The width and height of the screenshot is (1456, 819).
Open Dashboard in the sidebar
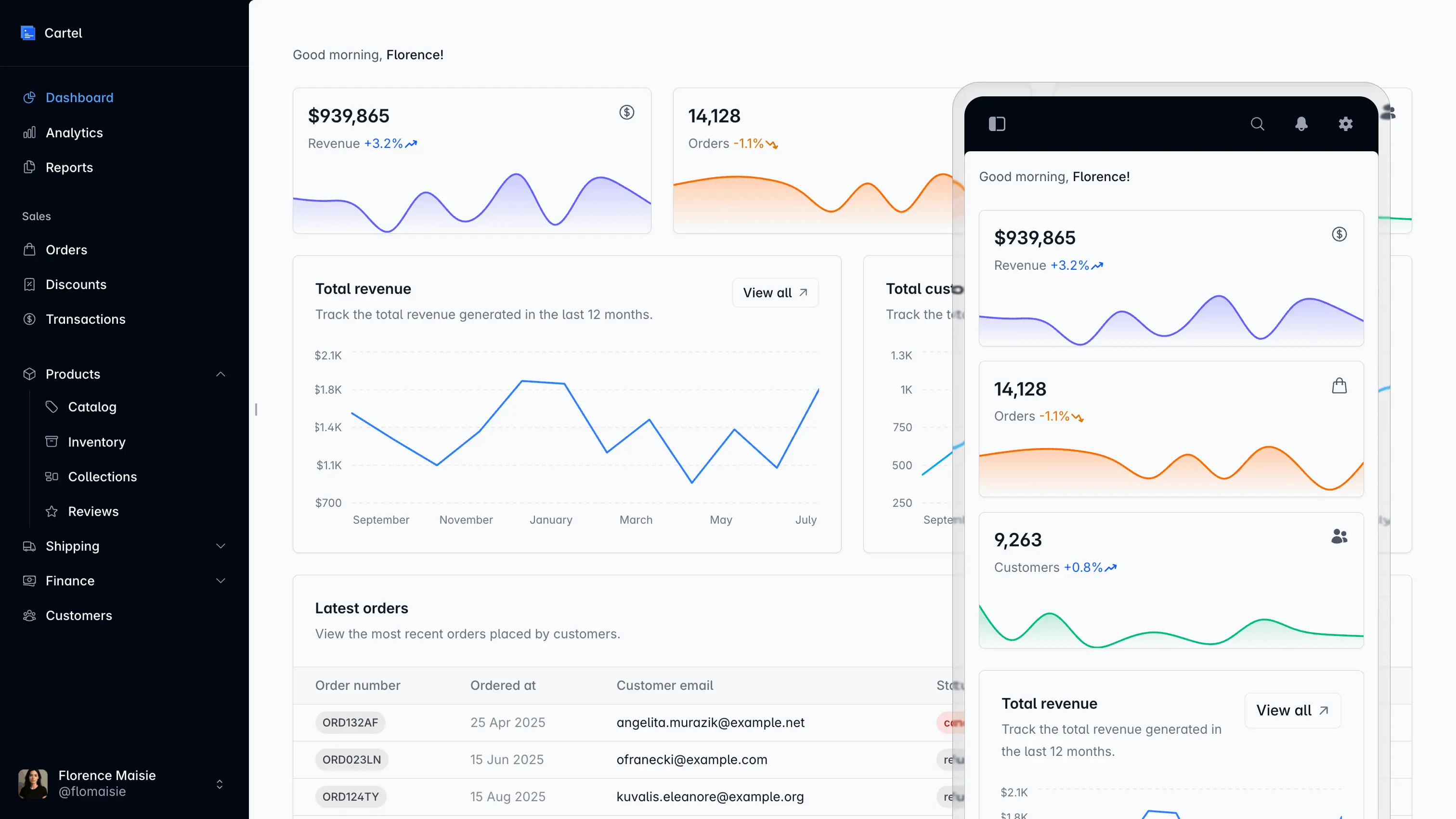79,97
